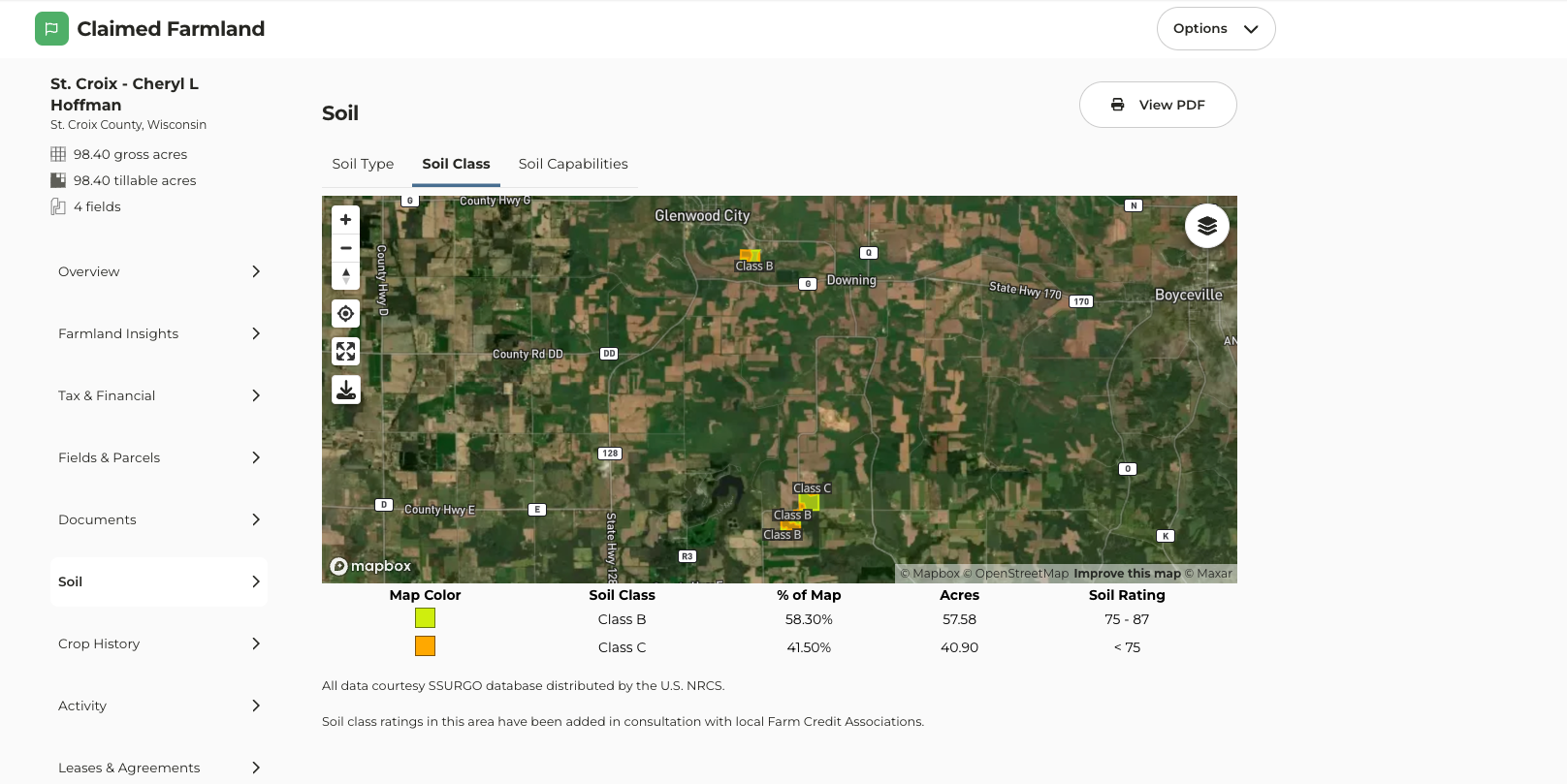Click the 4 fields icon
The image size is (1567, 784).
(x=58, y=206)
